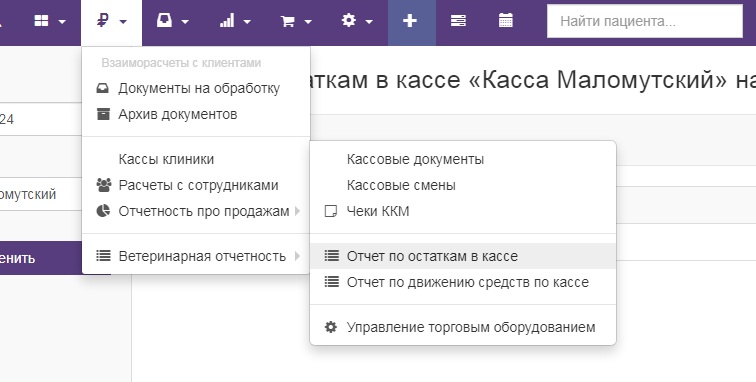Click list icon beside 'Ветеринарная отчетность'
The image size is (756, 382).
click(103, 256)
